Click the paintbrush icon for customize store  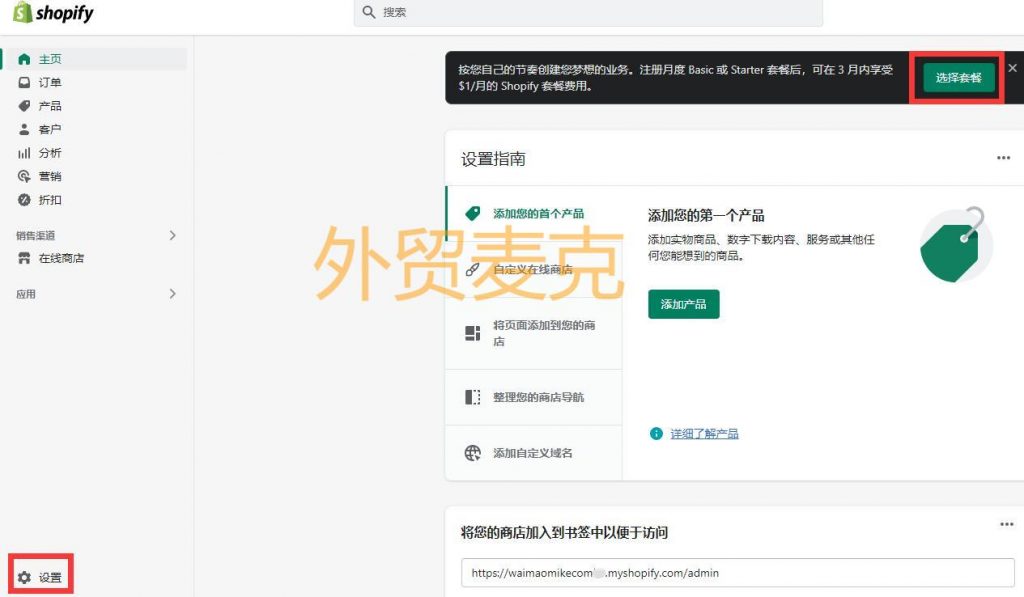473,269
